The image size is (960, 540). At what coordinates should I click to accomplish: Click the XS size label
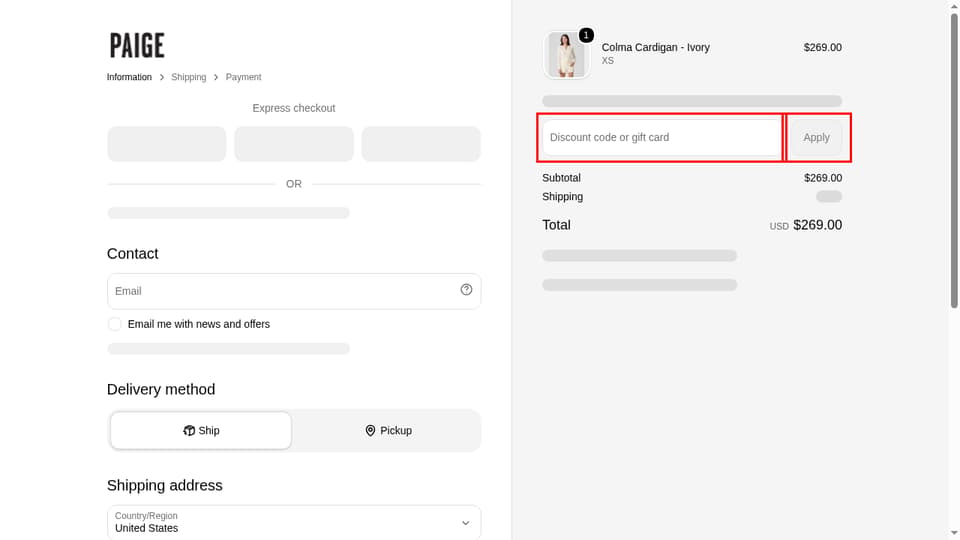pos(607,61)
